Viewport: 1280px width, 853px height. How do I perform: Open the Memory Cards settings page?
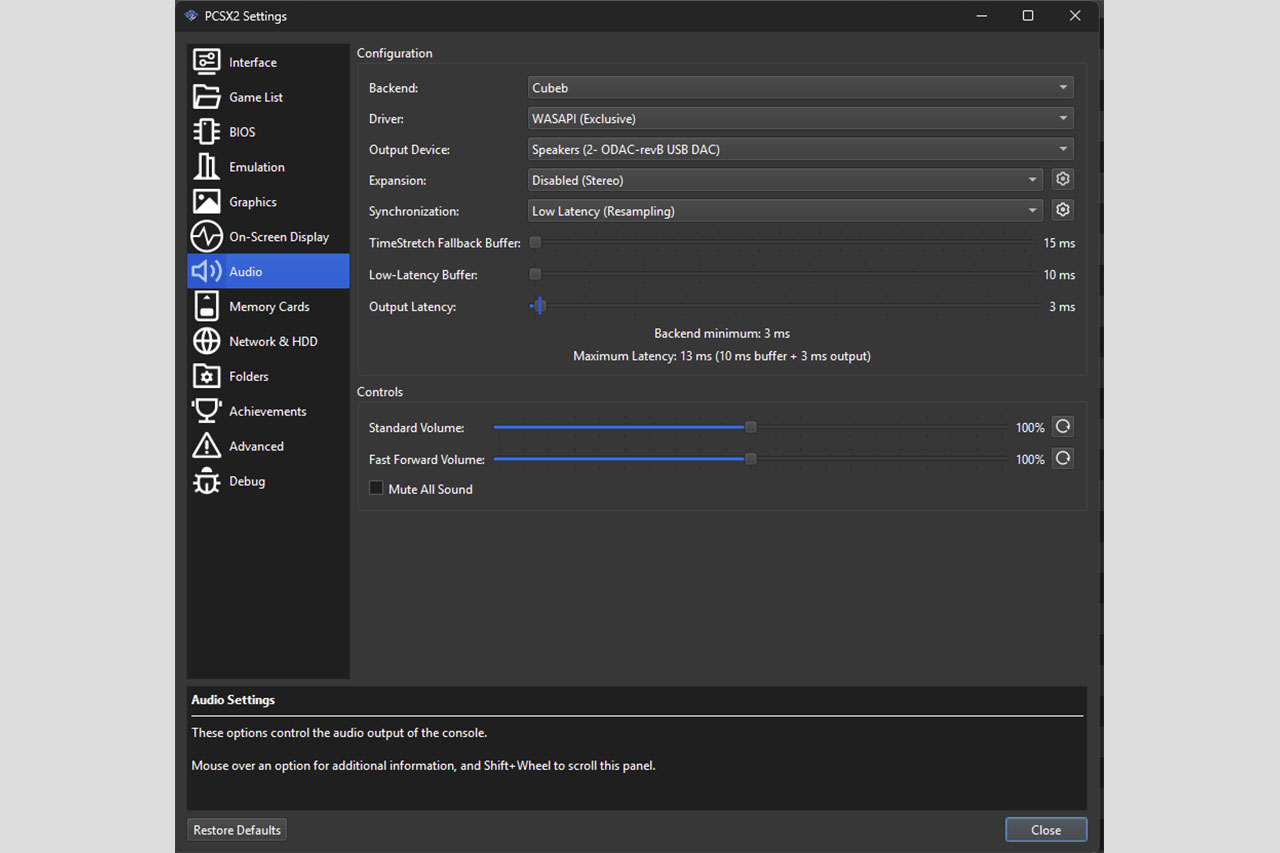[x=268, y=307]
